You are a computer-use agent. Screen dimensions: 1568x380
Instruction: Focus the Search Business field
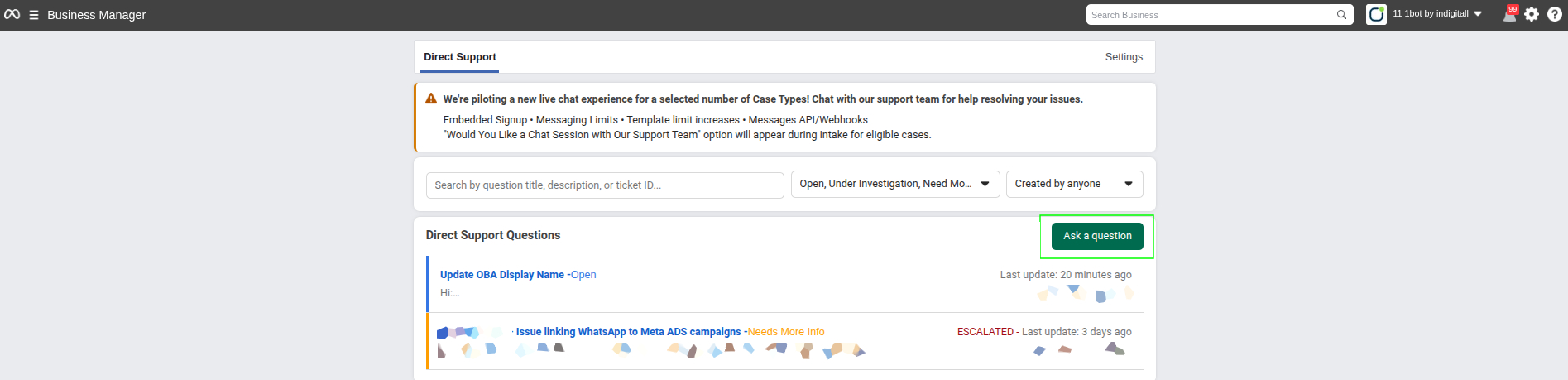[1220, 15]
